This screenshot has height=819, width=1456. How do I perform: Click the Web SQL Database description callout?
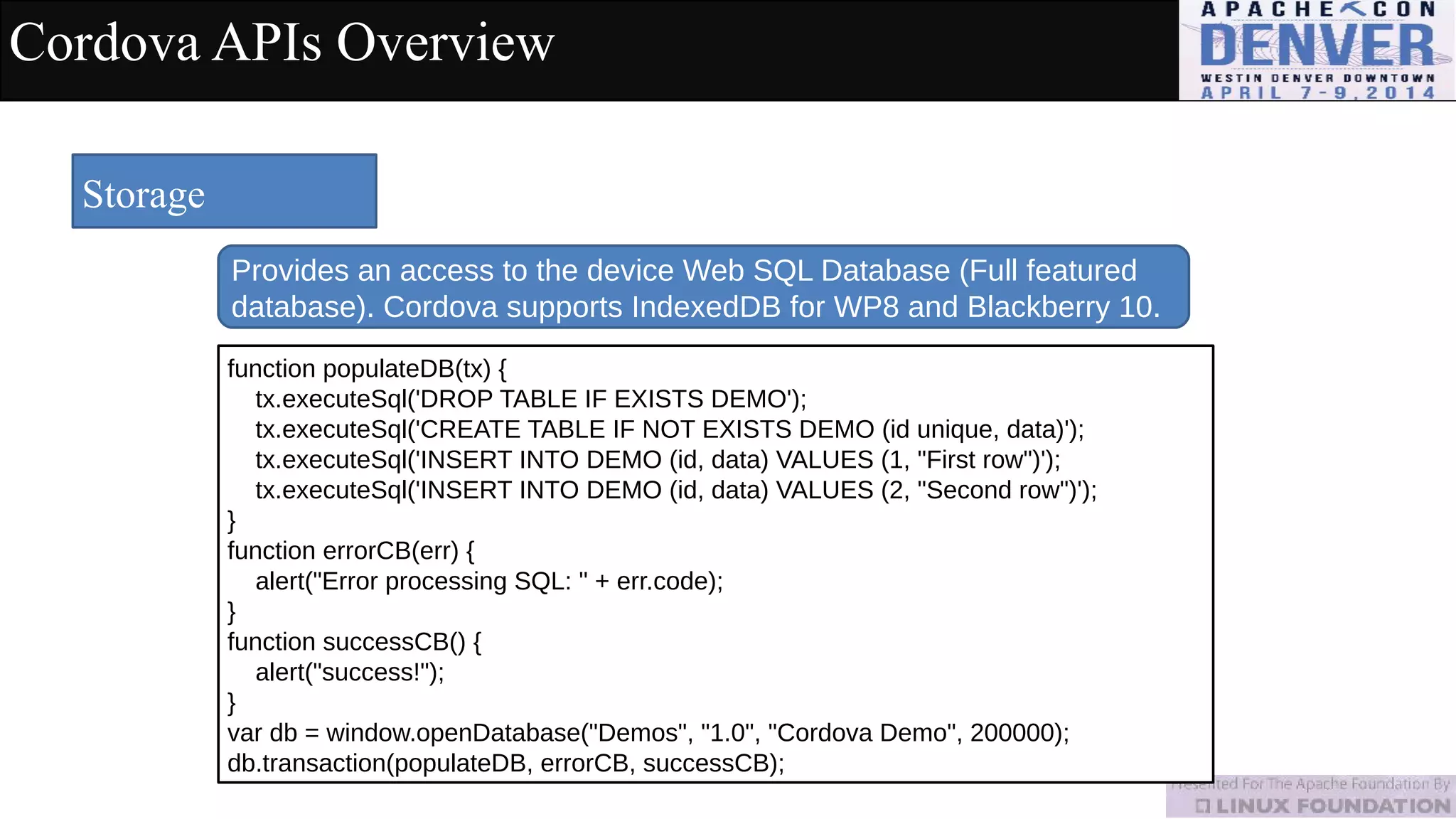click(703, 287)
